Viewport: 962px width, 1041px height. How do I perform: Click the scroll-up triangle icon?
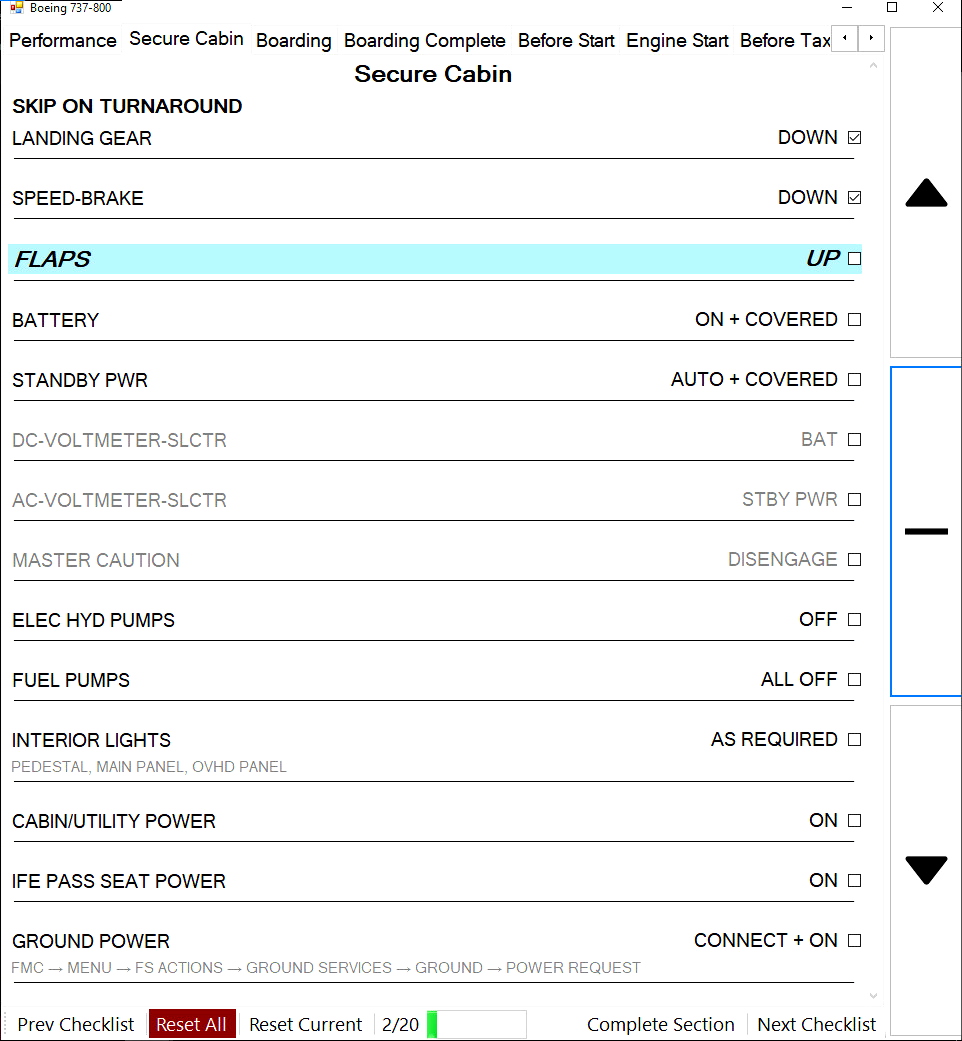click(925, 193)
